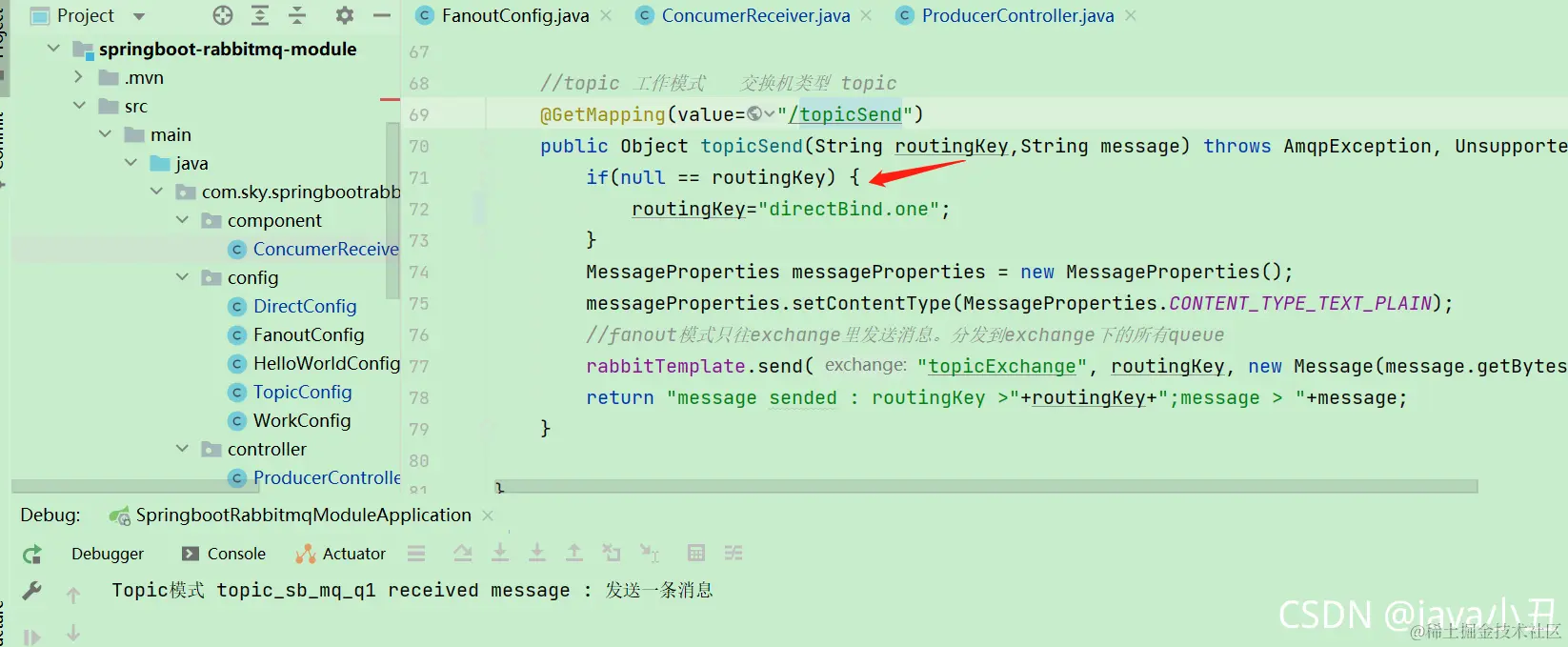Click the Rerun application icon in Debug

[x=32, y=555]
